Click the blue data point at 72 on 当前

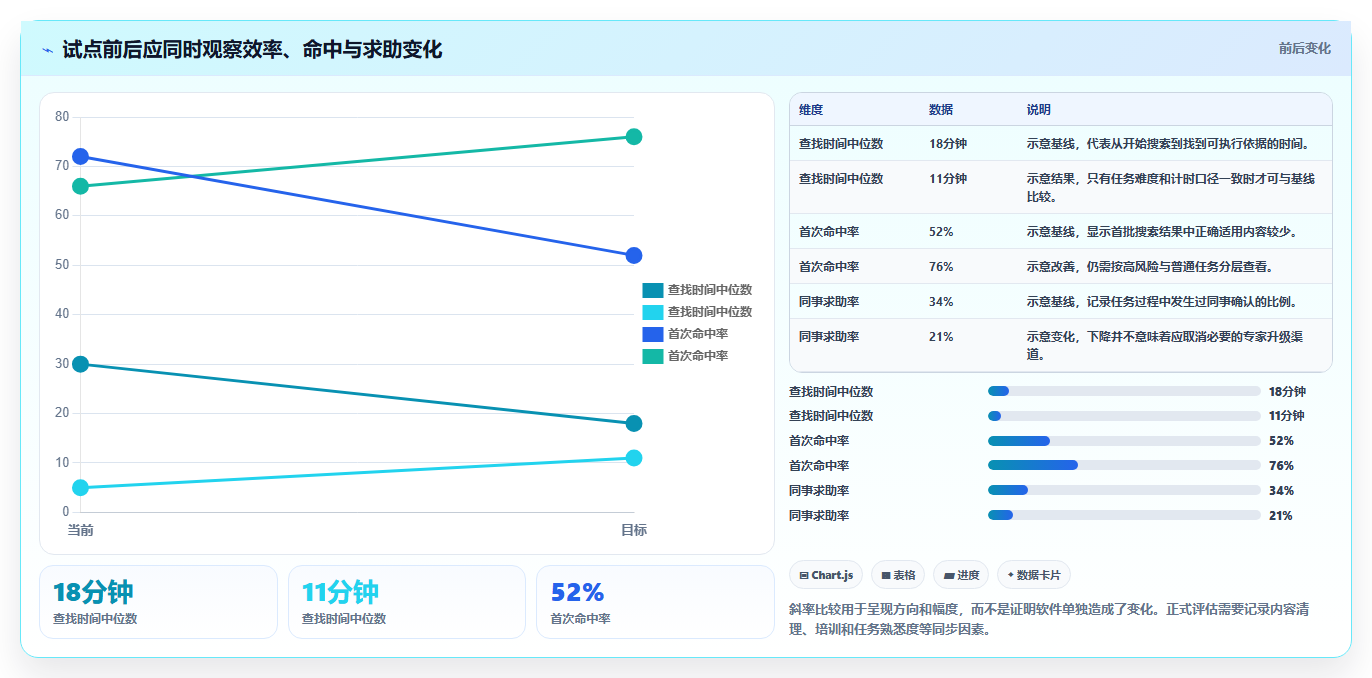click(x=80, y=156)
